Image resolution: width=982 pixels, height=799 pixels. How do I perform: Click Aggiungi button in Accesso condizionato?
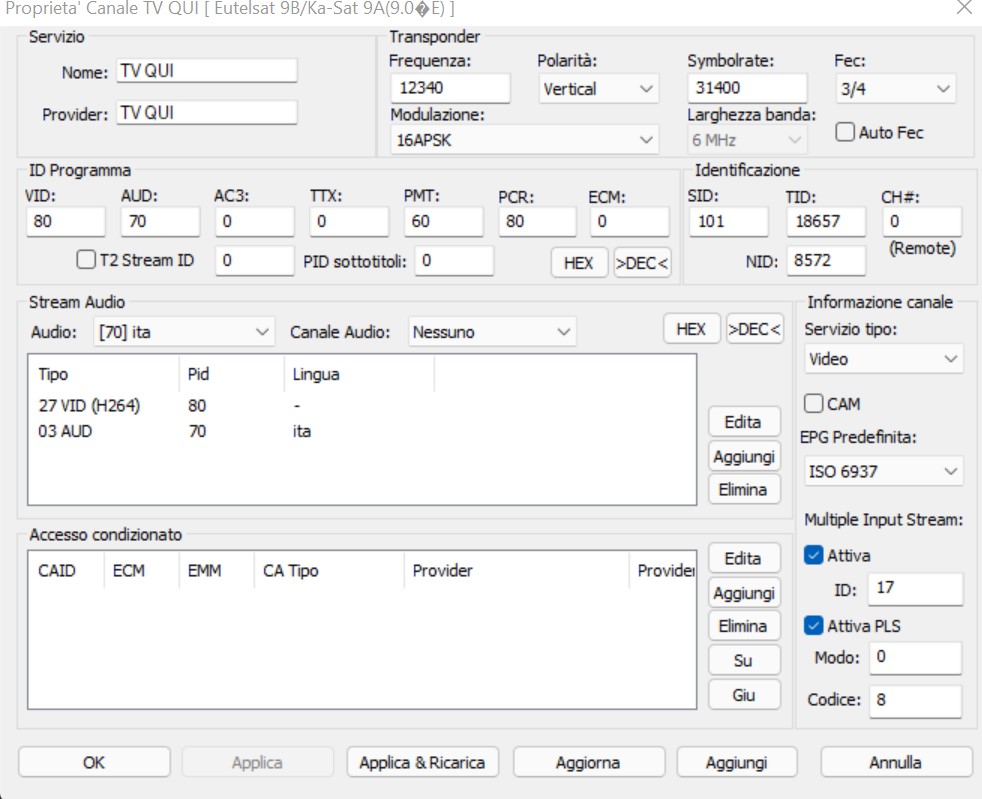coord(744,592)
